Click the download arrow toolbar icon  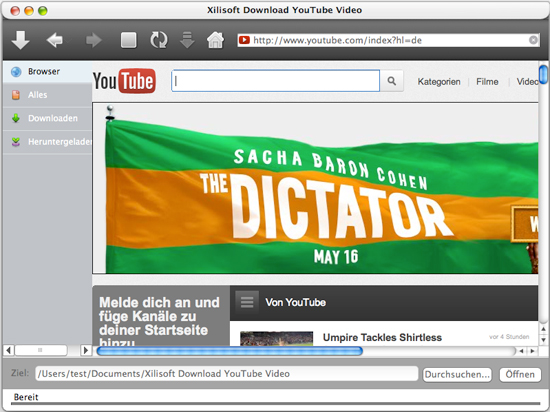pos(20,40)
